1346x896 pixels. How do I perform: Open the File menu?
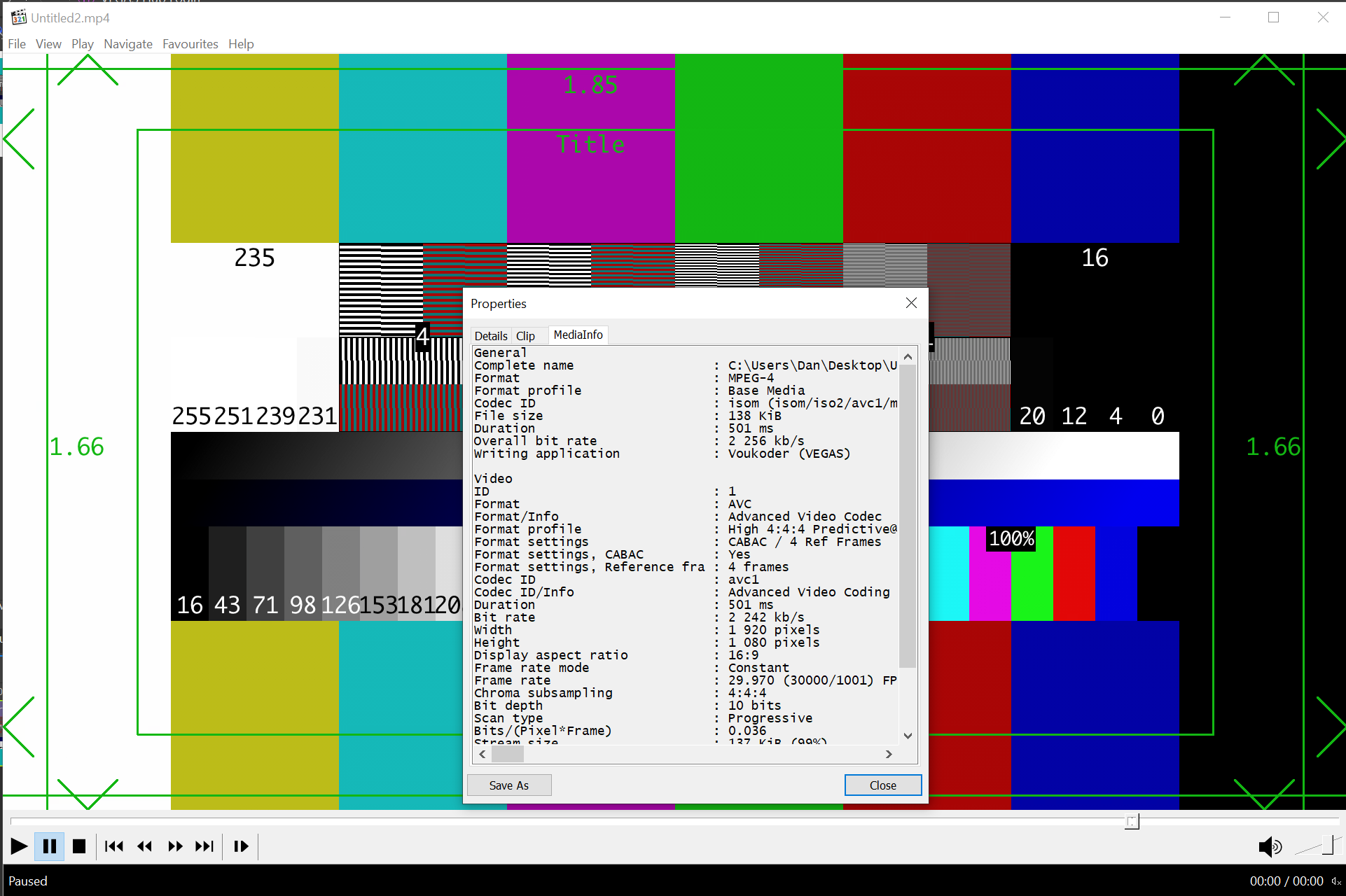tap(17, 44)
